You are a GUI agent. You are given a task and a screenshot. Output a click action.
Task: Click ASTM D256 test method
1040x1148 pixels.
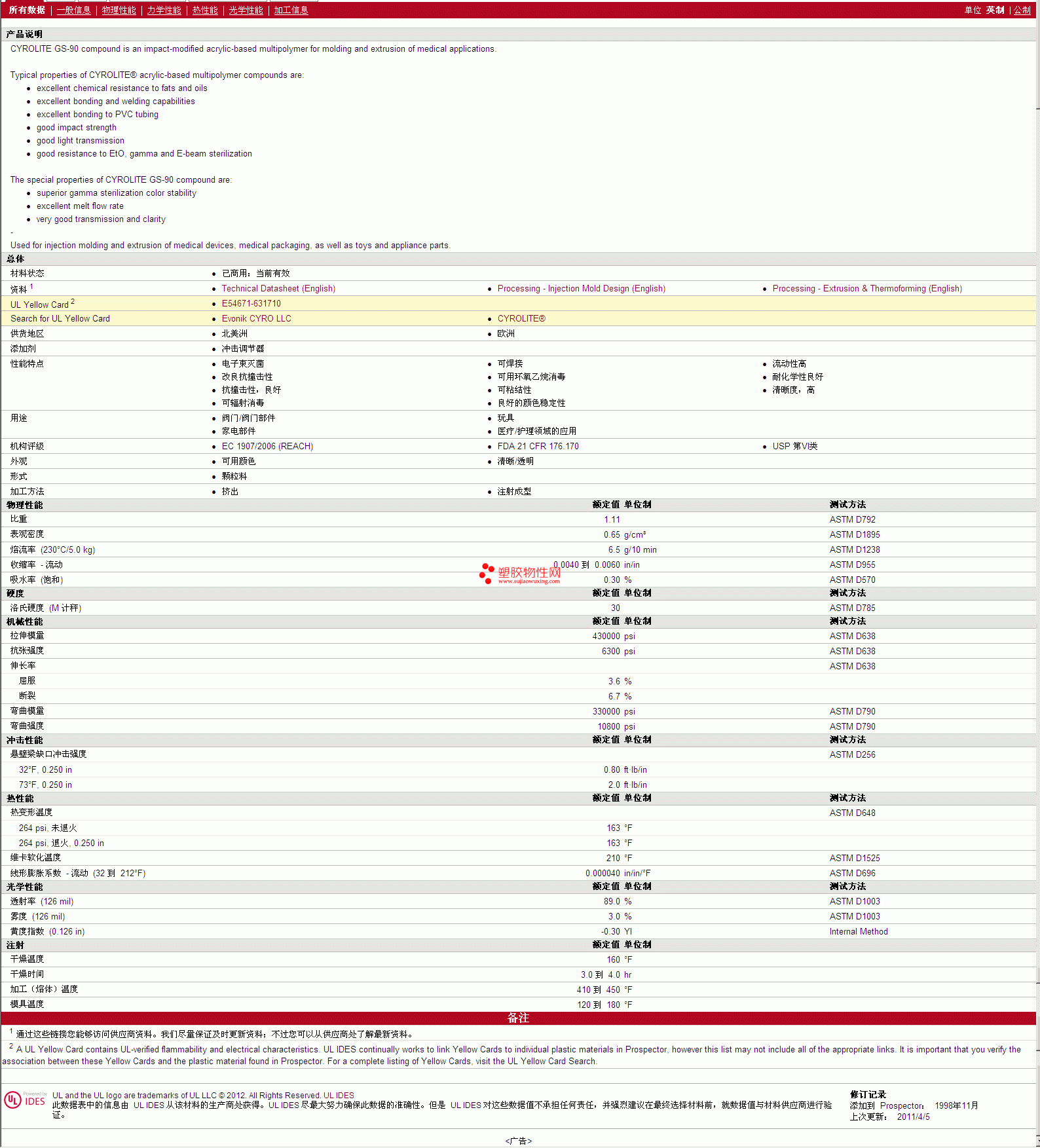pyautogui.click(x=853, y=755)
